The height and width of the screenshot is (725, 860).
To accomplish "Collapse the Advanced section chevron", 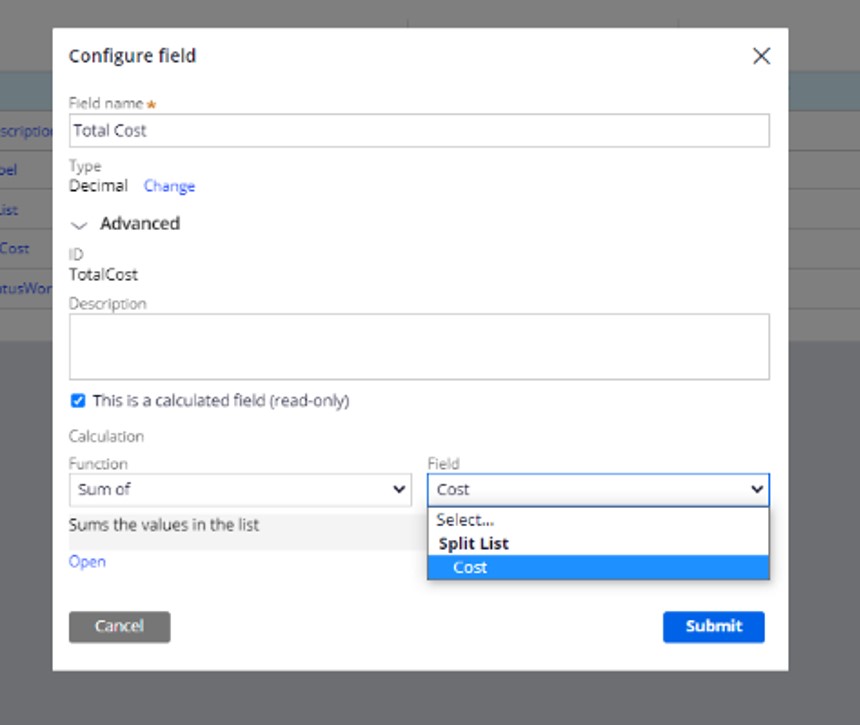I will (x=81, y=224).
